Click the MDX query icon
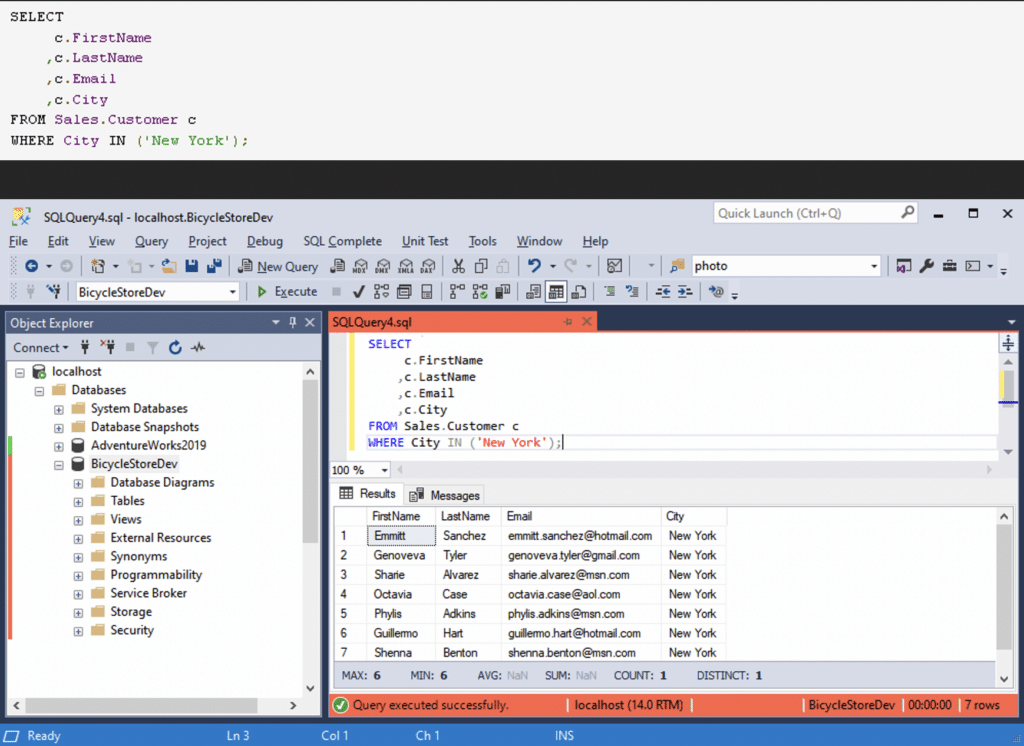The width and height of the screenshot is (1024, 746). 360,266
